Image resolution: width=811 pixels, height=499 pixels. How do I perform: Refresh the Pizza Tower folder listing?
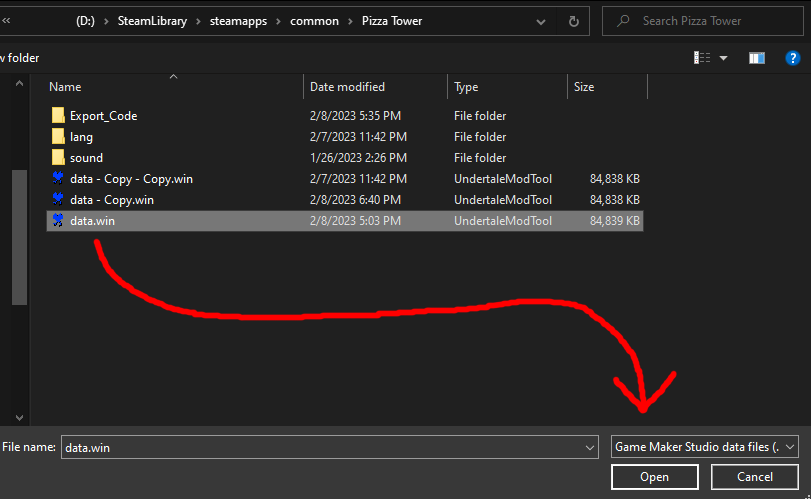[x=574, y=21]
